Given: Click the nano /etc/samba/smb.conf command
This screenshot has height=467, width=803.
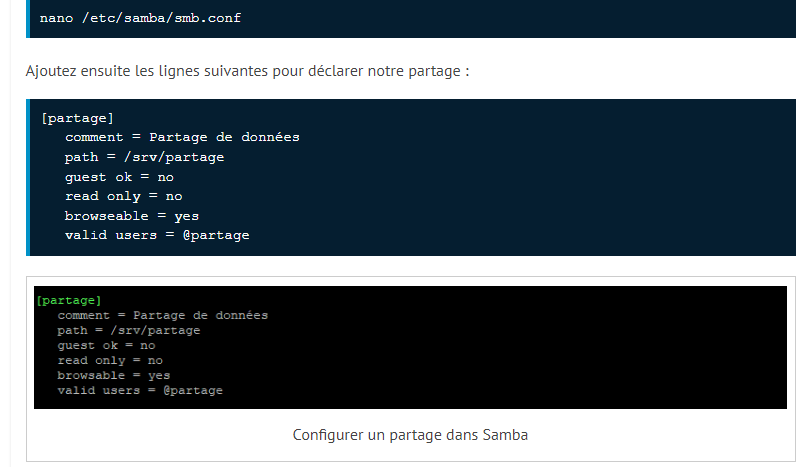Looking at the screenshot, I should pyautogui.click(x=140, y=18).
